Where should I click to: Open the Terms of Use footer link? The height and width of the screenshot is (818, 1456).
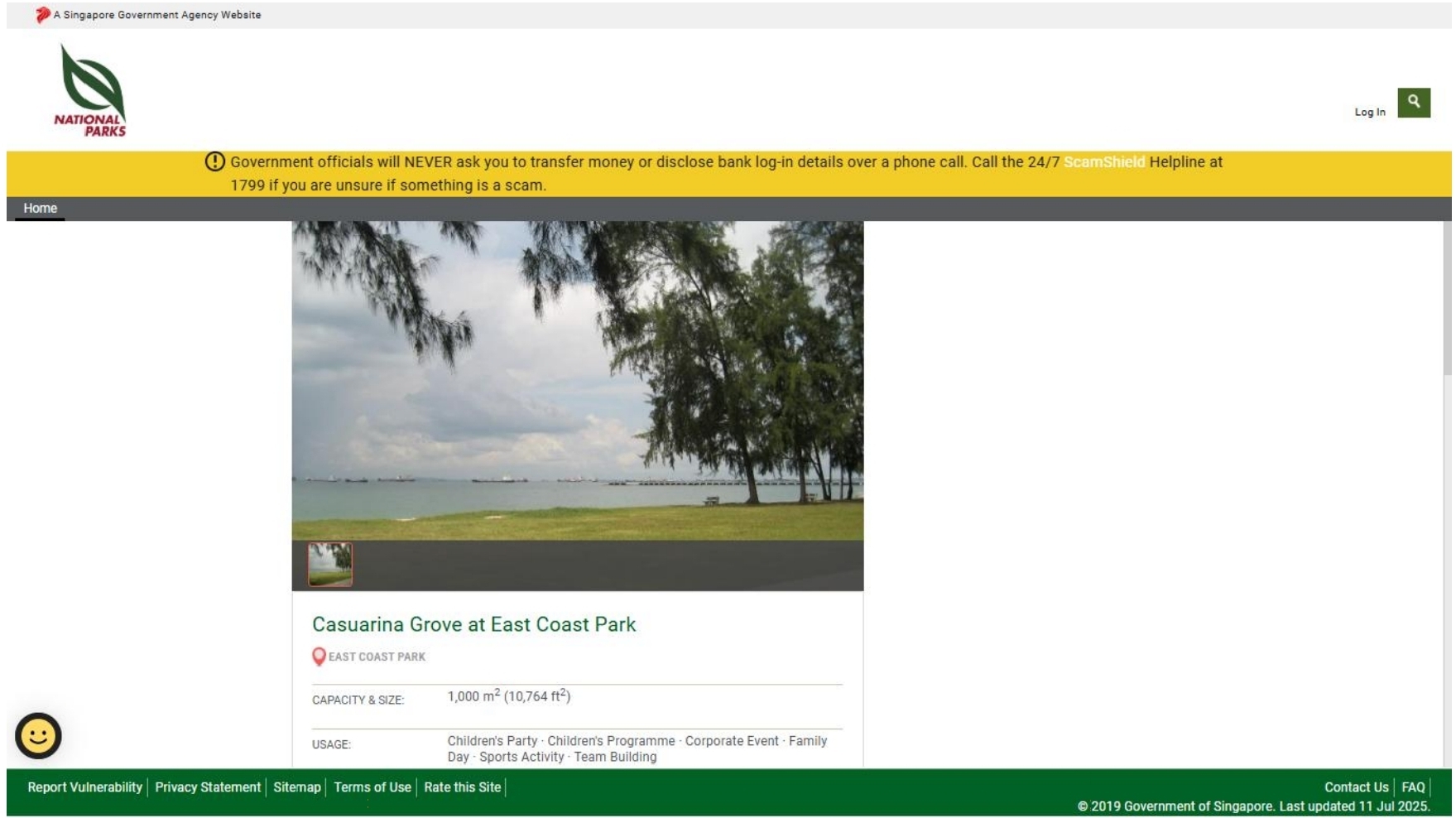pyautogui.click(x=372, y=787)
